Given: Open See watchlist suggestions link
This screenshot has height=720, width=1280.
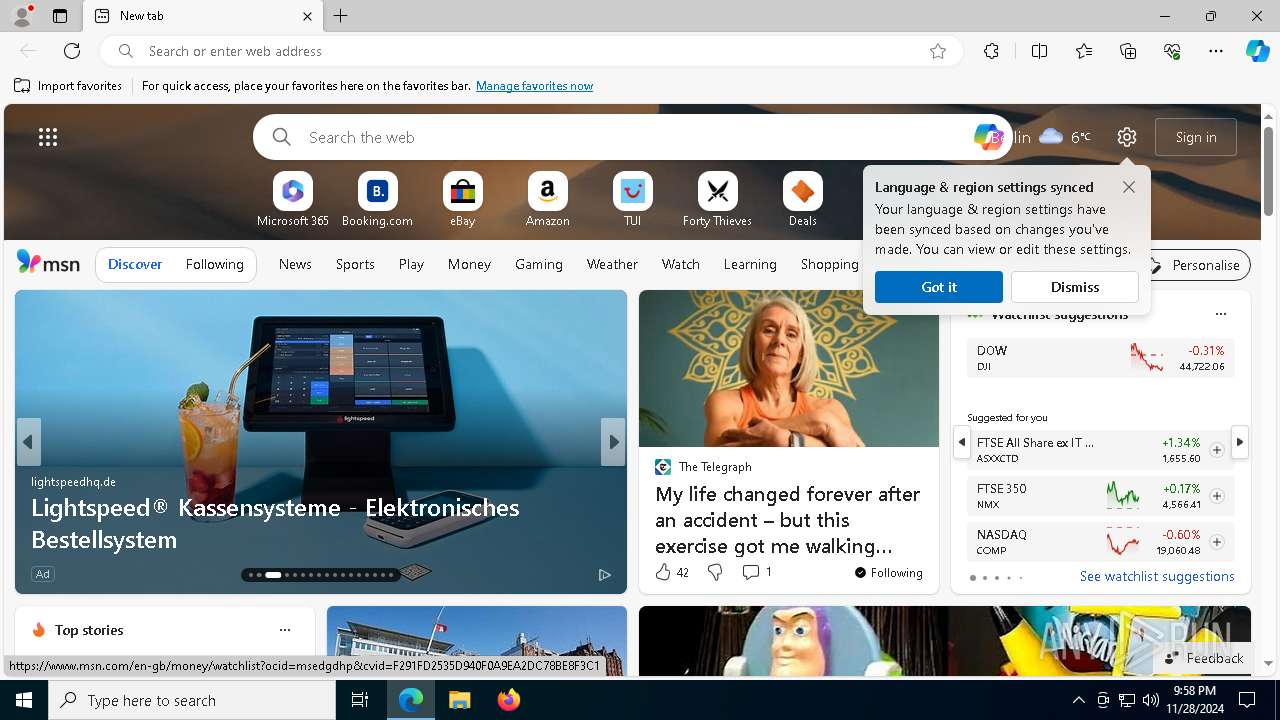Looking at the screenshot, I should pos(1157,576).
